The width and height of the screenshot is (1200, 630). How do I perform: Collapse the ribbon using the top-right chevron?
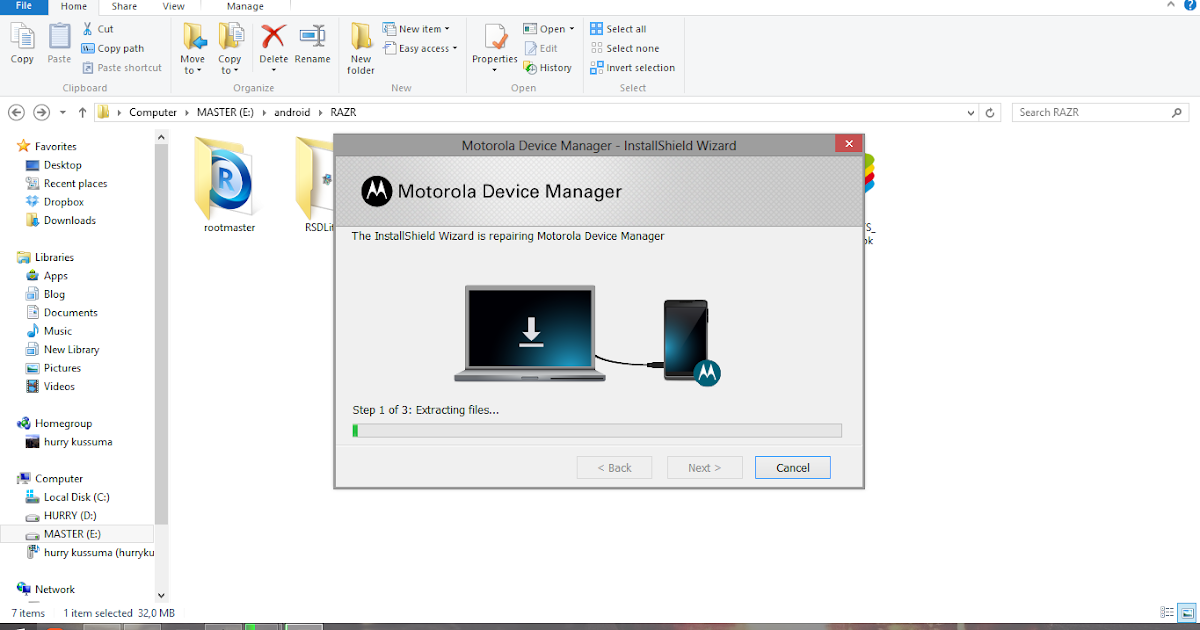[x=1173, y=6]
